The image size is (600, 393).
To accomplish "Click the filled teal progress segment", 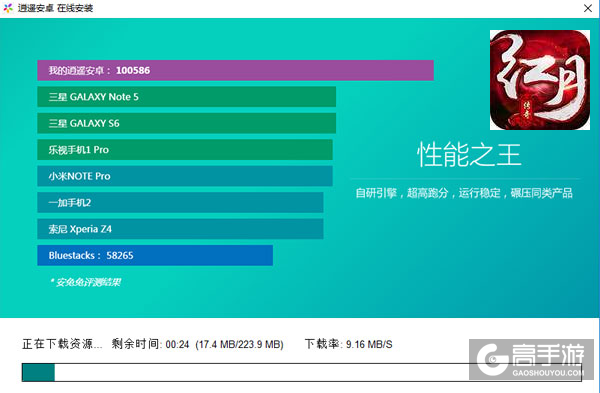I will pyautogui.click(x=38, y=372).
